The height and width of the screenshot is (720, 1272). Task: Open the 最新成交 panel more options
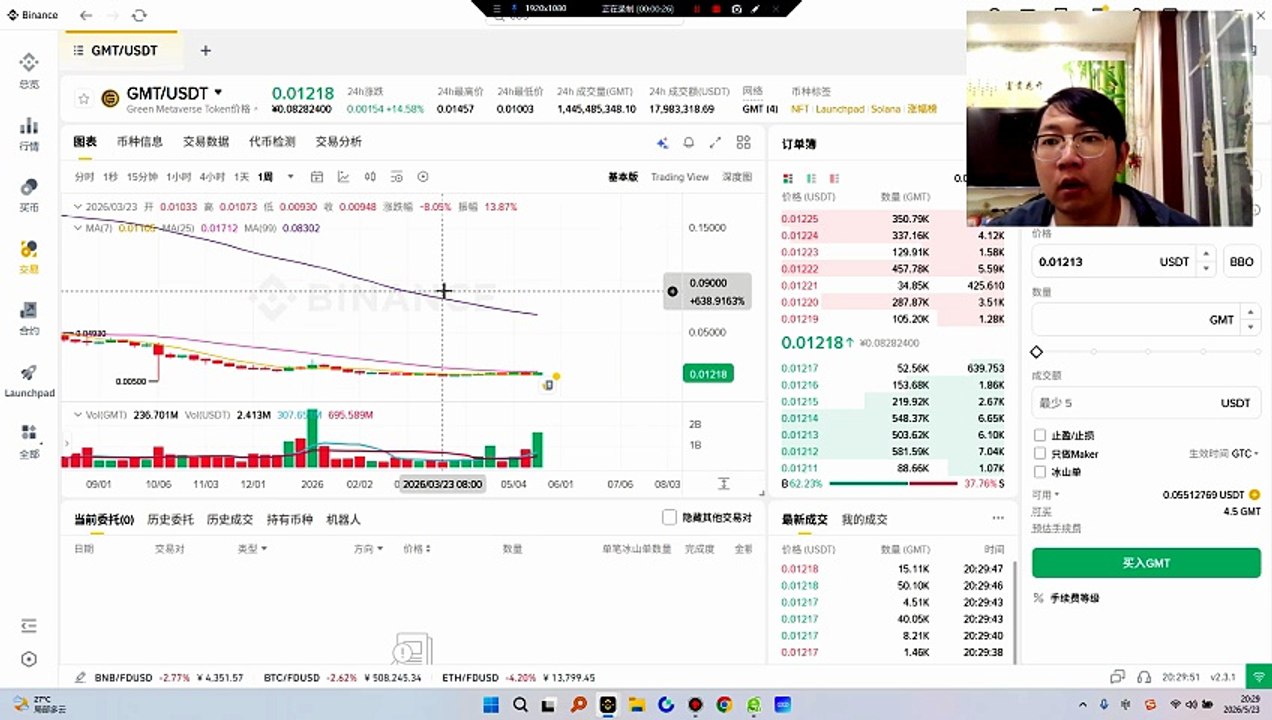pos(998,518)
